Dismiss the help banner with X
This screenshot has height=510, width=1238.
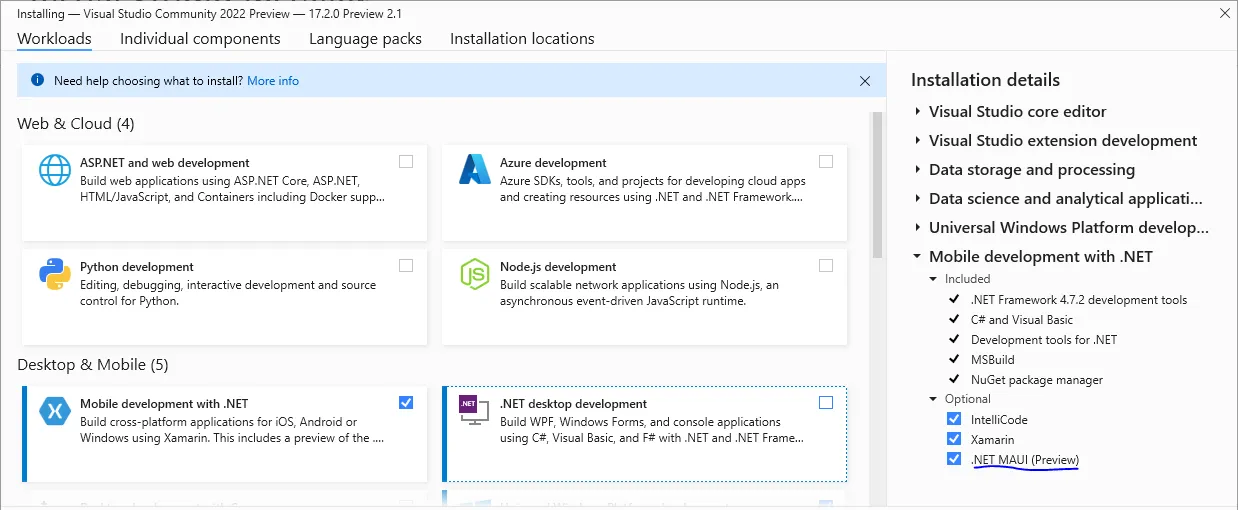click(865, 80)
